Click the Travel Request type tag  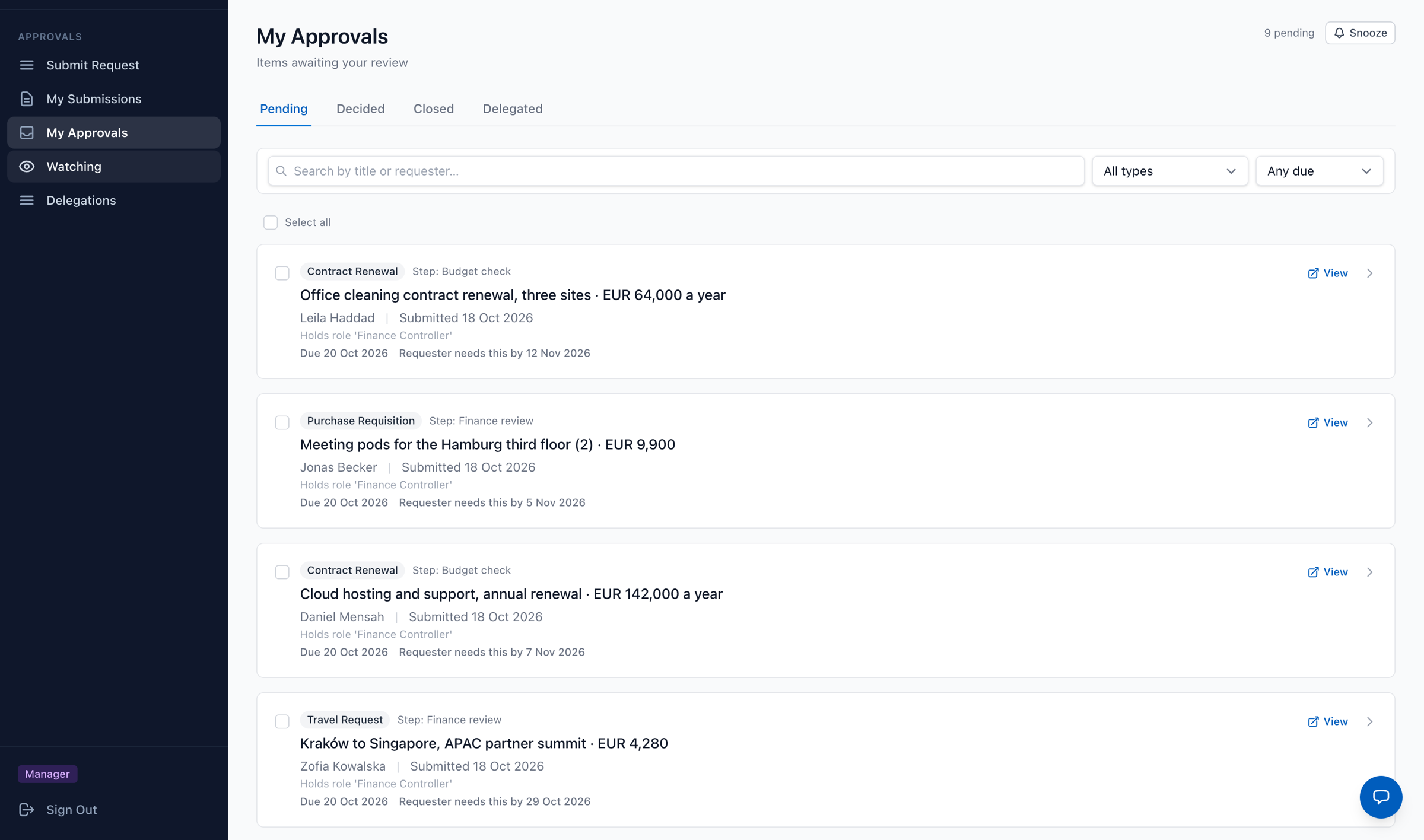[x=345, y=720]
